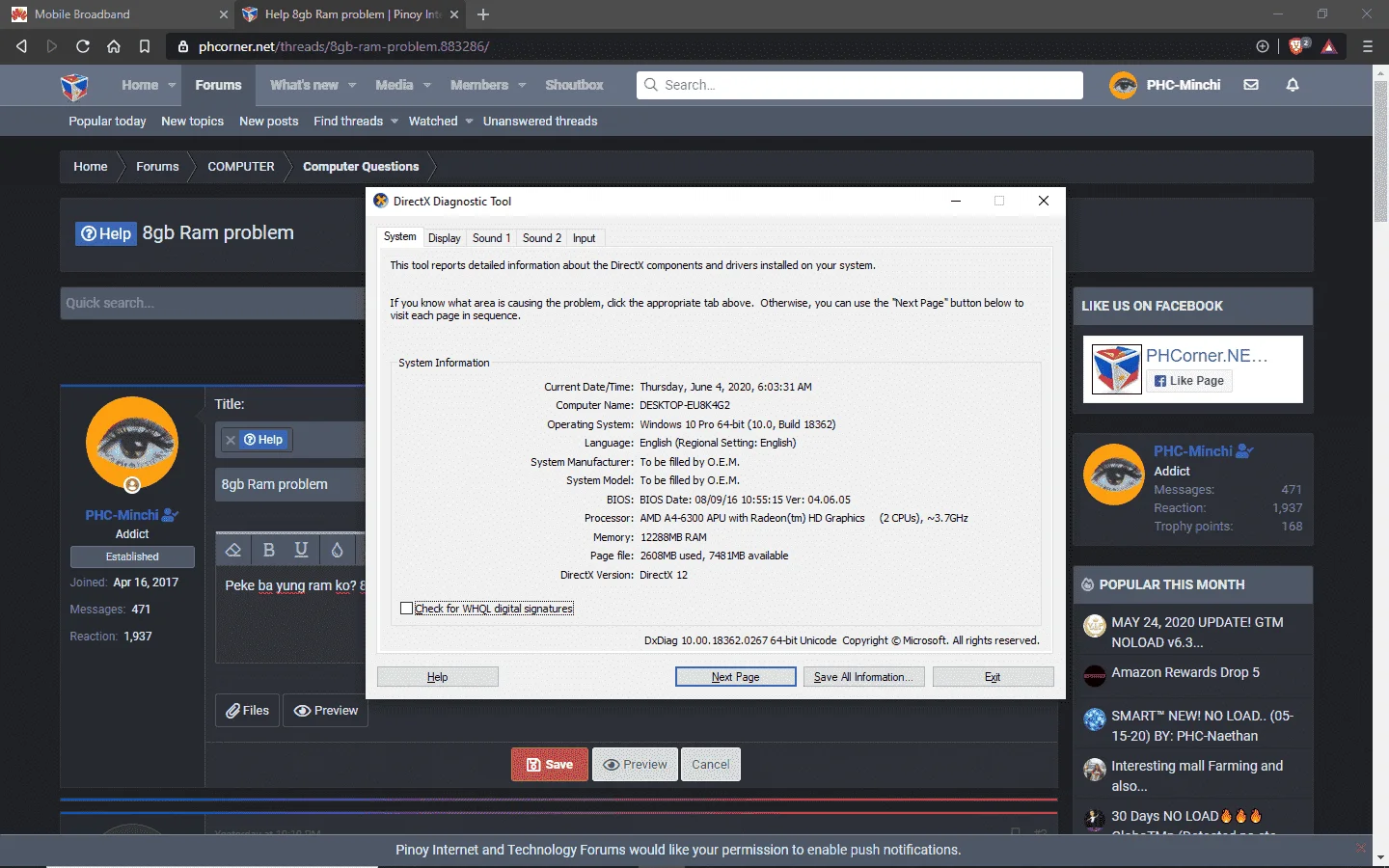Open the New topics link
1389x868 pixels.
click(193, 122)
